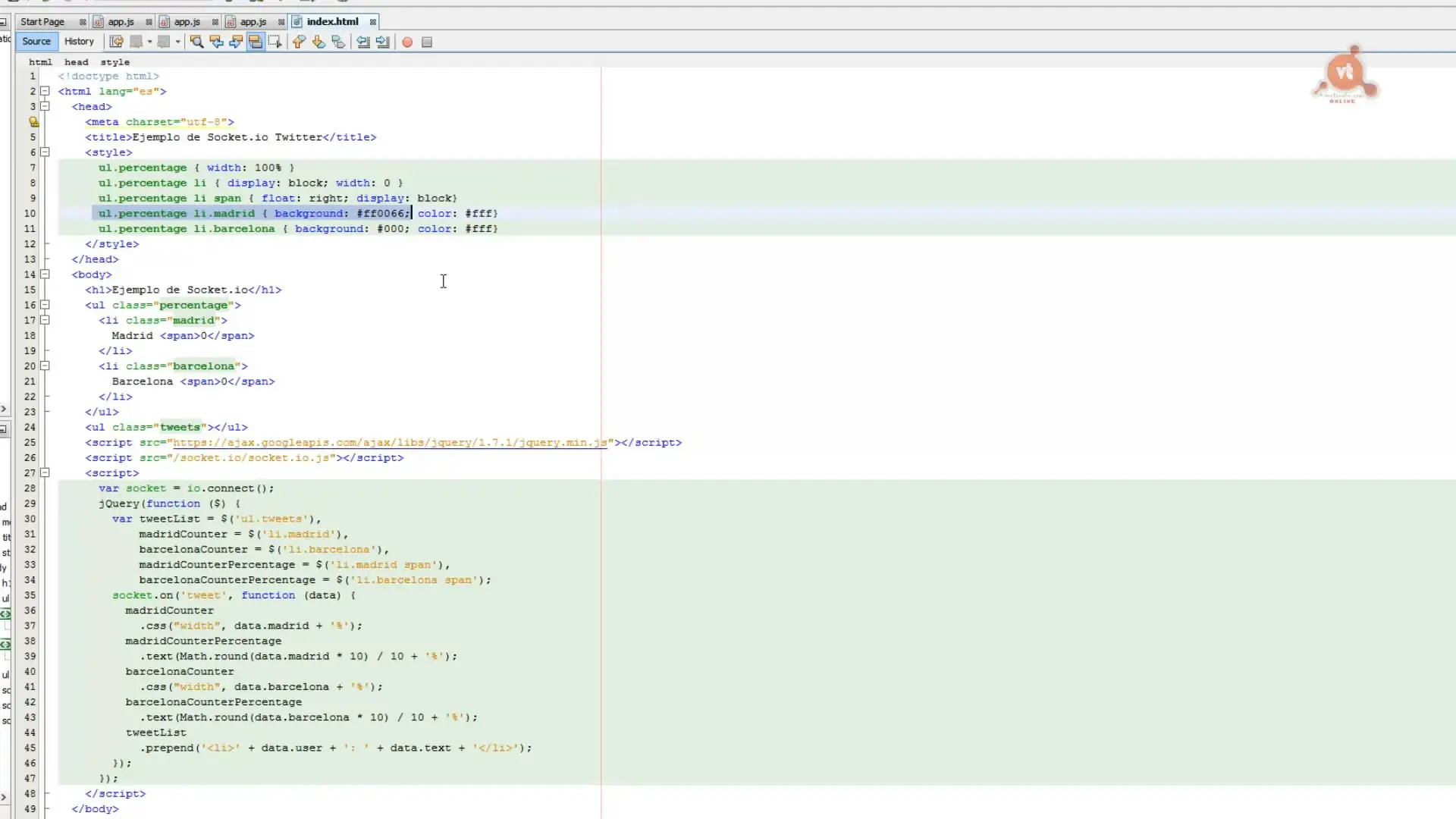Viewport: 1456px width, 819px height.
Task: Switch editor to Source view
Action: (x=36, y=42)
